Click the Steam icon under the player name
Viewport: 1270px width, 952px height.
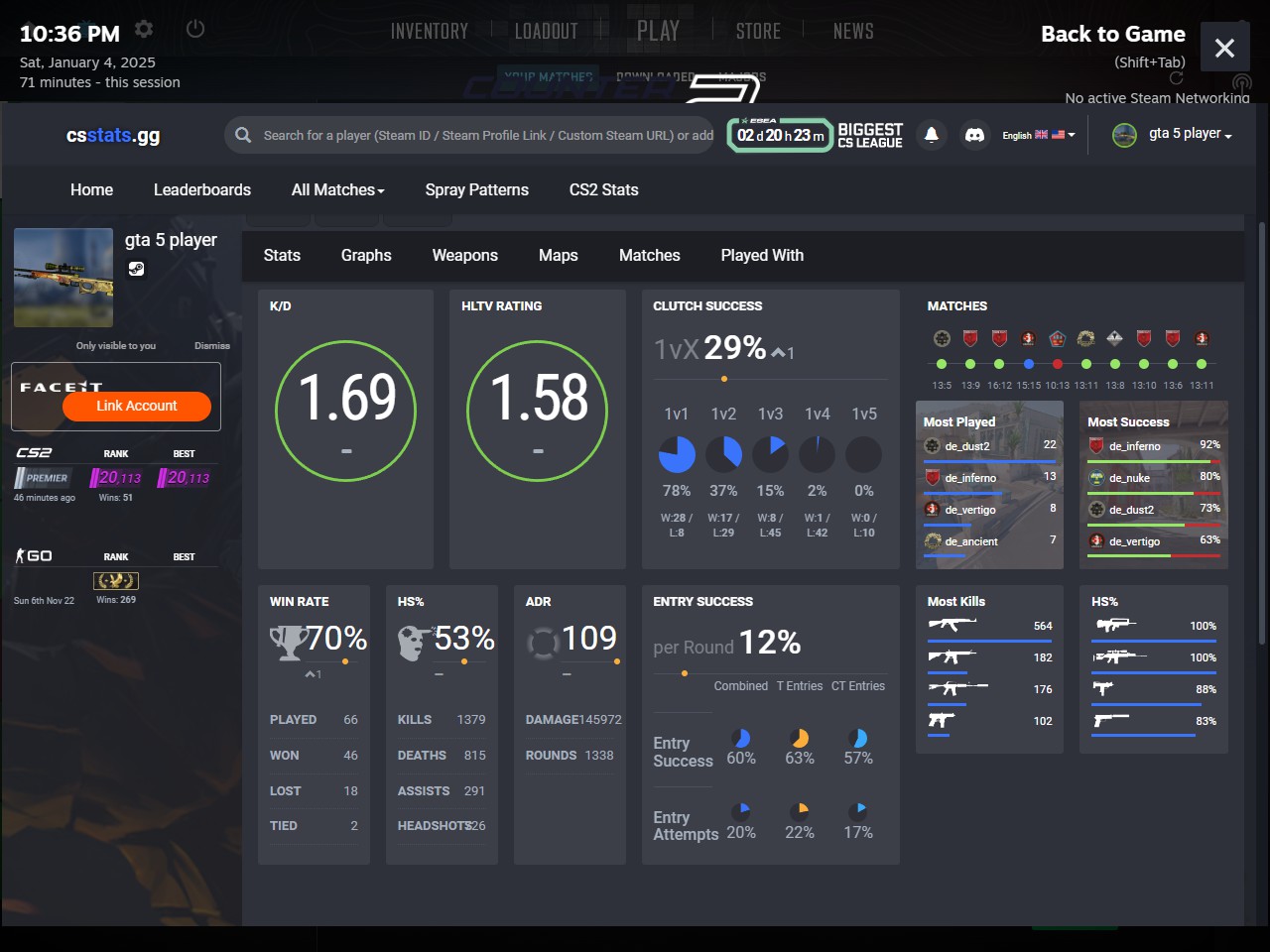coord(136,268)
